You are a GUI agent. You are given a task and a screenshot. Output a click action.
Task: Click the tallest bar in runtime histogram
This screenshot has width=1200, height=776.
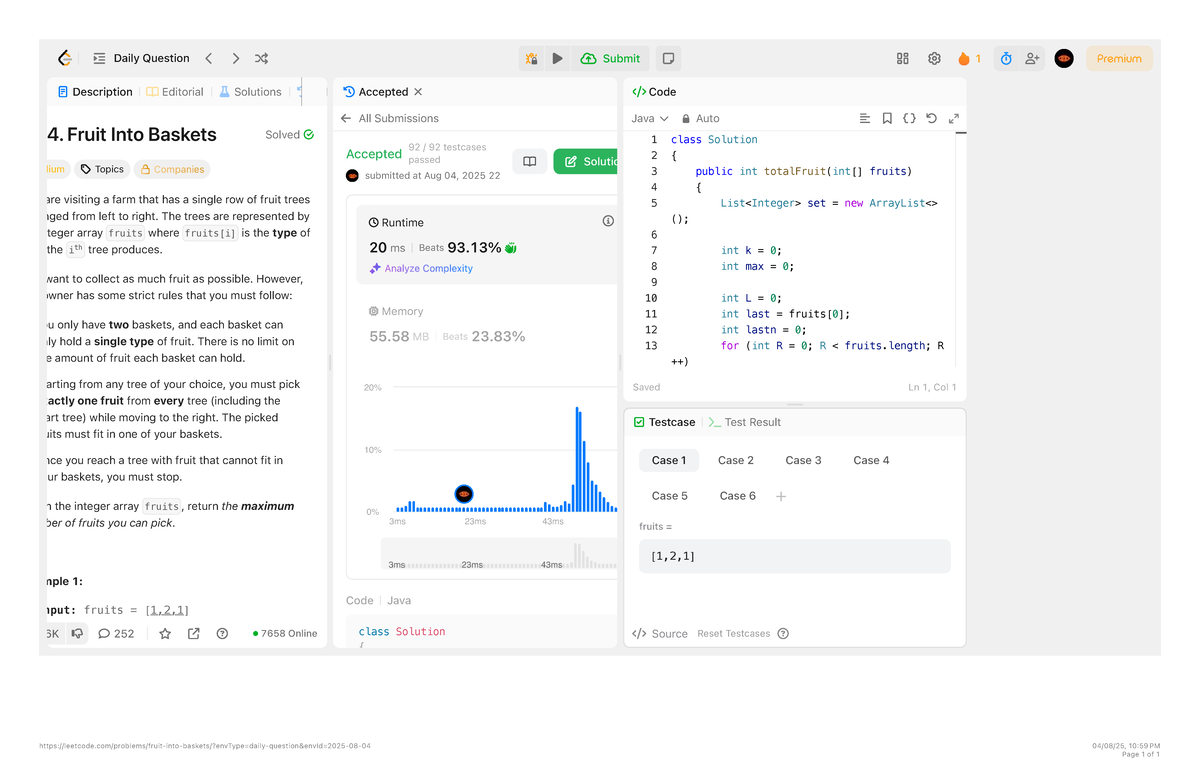[x=577, y=460]
